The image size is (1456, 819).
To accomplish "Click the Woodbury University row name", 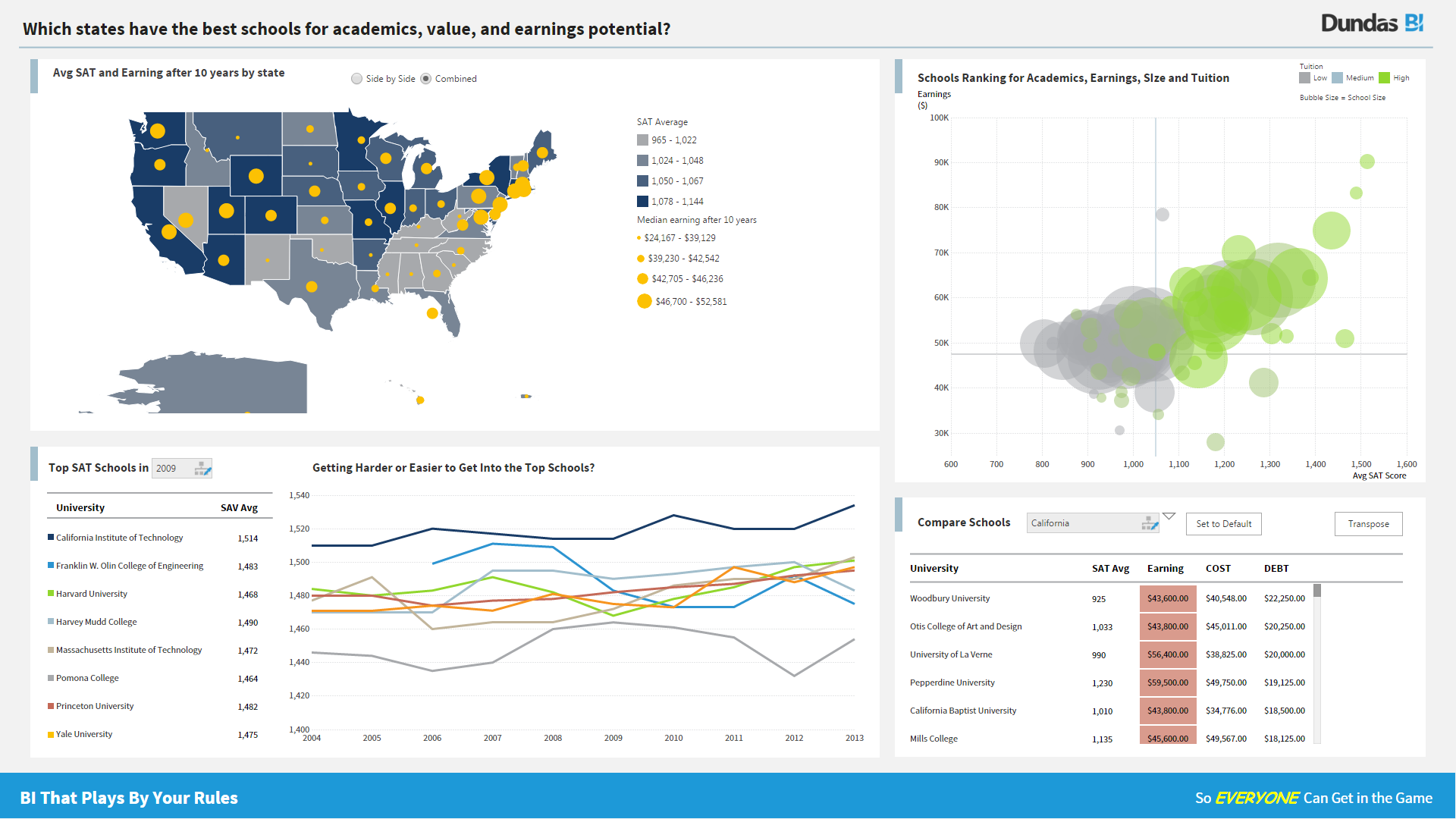I will tap(949, 598).
